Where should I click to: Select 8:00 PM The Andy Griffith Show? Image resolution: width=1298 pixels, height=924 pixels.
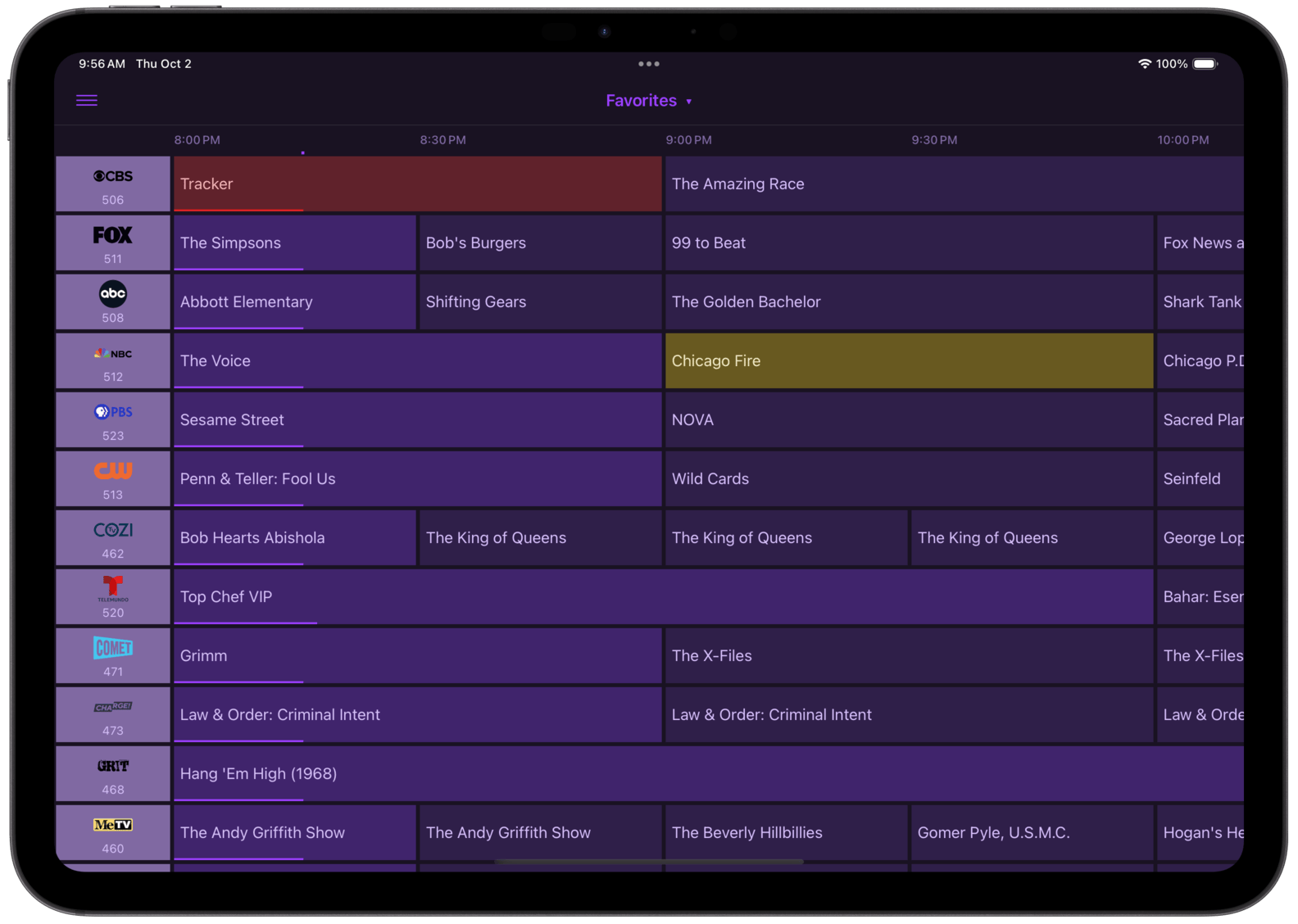click(294, 833)
